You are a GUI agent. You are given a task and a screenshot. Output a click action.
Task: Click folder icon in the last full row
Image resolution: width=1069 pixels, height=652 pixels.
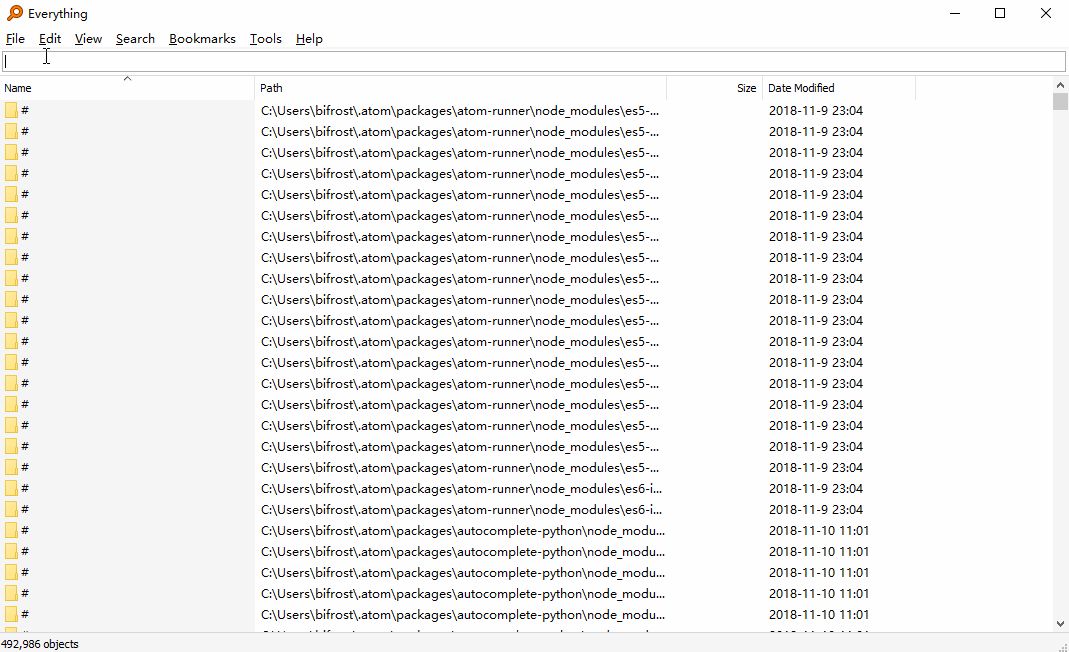pyautogui.click(x=11, y=614)
